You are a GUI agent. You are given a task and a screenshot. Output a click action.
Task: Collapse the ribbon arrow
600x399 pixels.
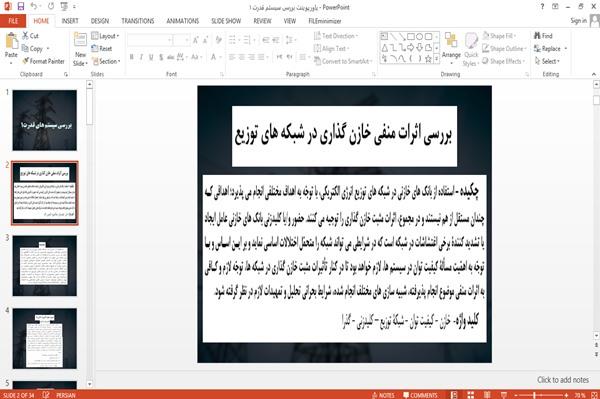click(x=593, y=74)
